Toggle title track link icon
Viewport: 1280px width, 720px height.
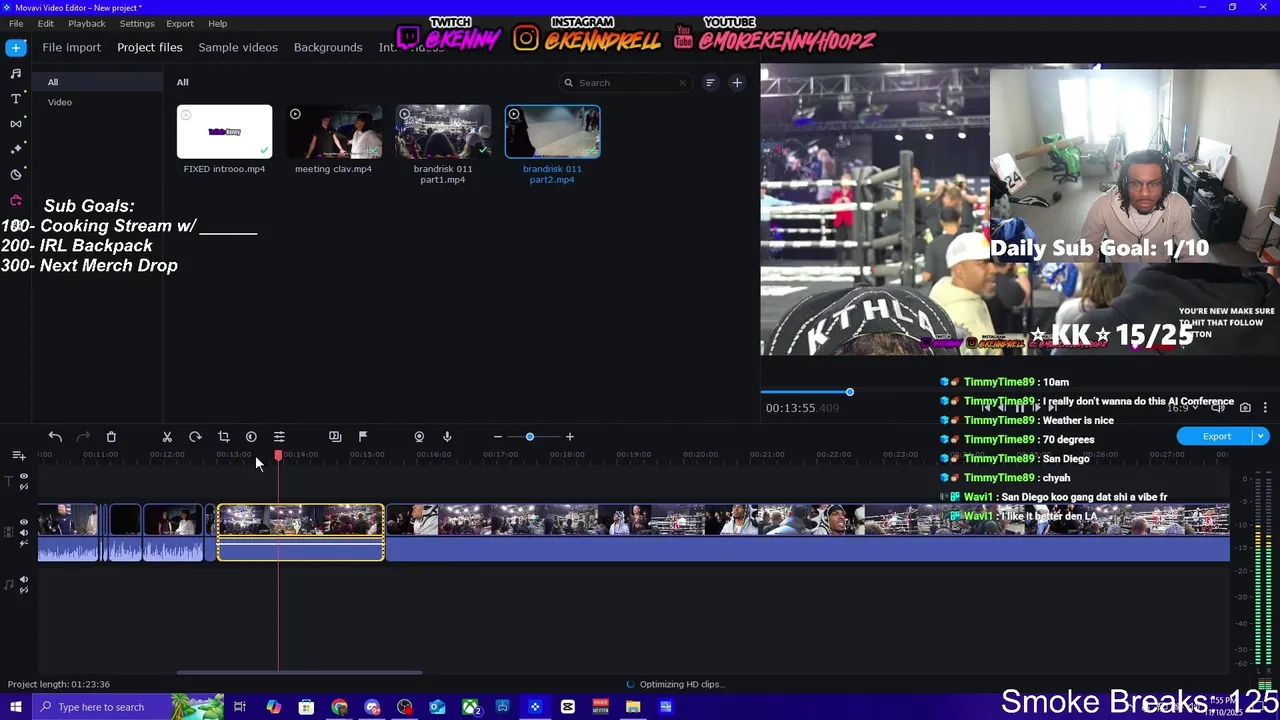(x=24, y=487)
